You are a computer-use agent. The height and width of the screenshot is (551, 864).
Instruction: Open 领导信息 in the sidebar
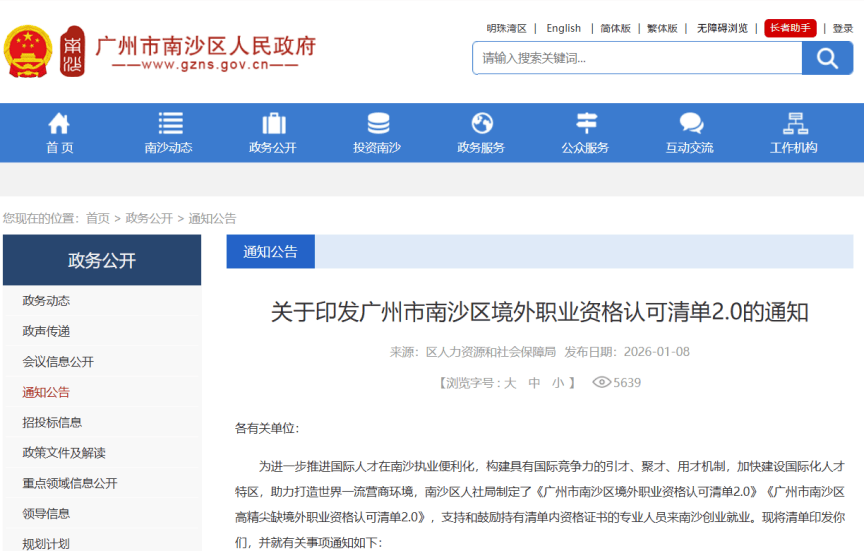(x=46, y=514)
